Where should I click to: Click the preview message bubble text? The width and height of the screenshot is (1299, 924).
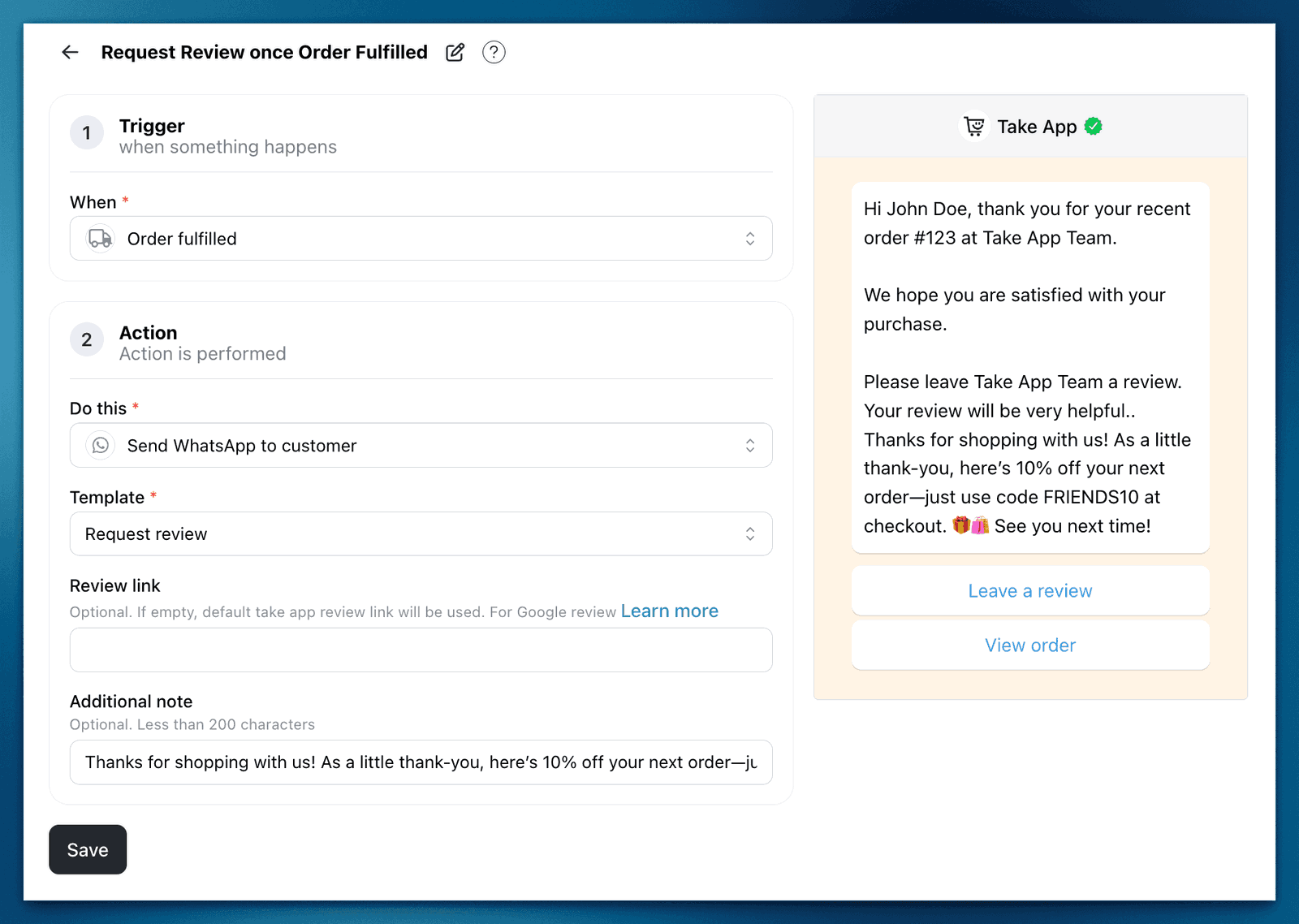point(1030,367)
